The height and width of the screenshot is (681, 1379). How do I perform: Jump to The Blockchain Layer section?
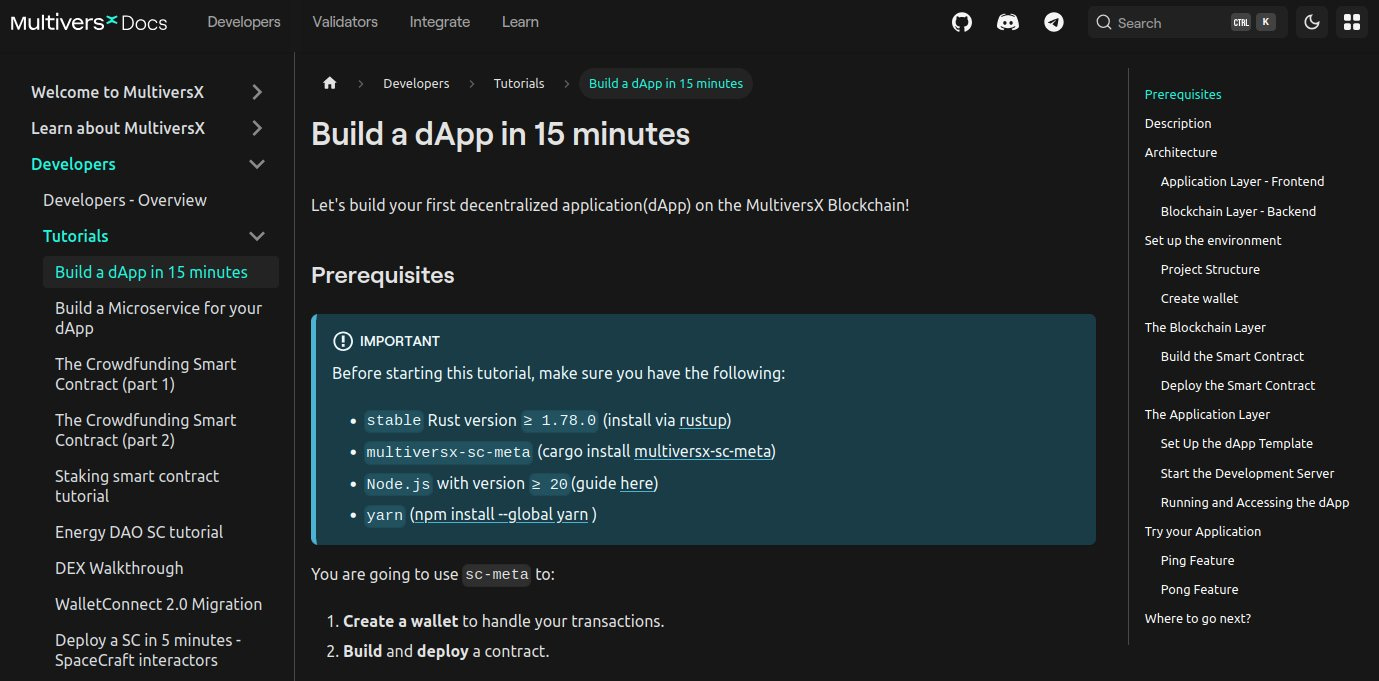coord(1205,327)
